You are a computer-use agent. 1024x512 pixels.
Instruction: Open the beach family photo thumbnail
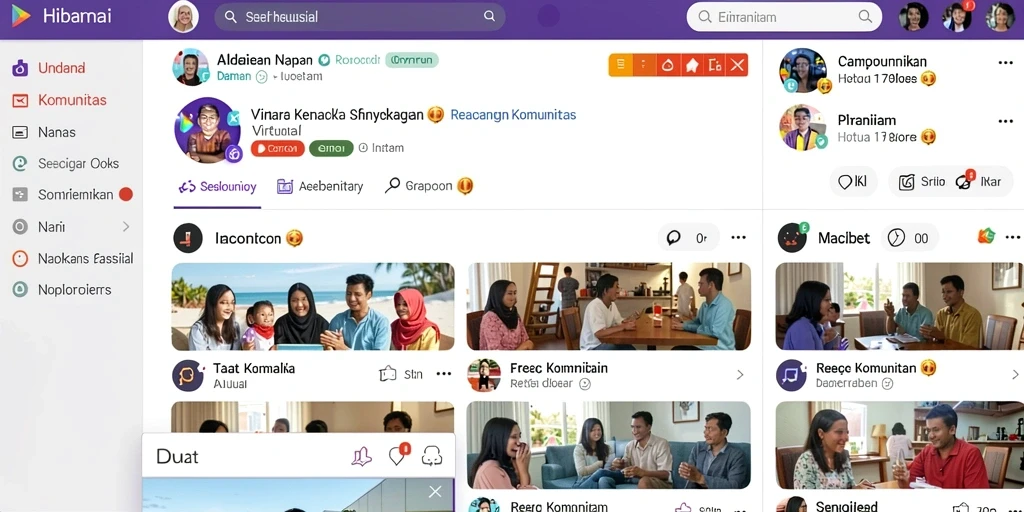point(313,306)
